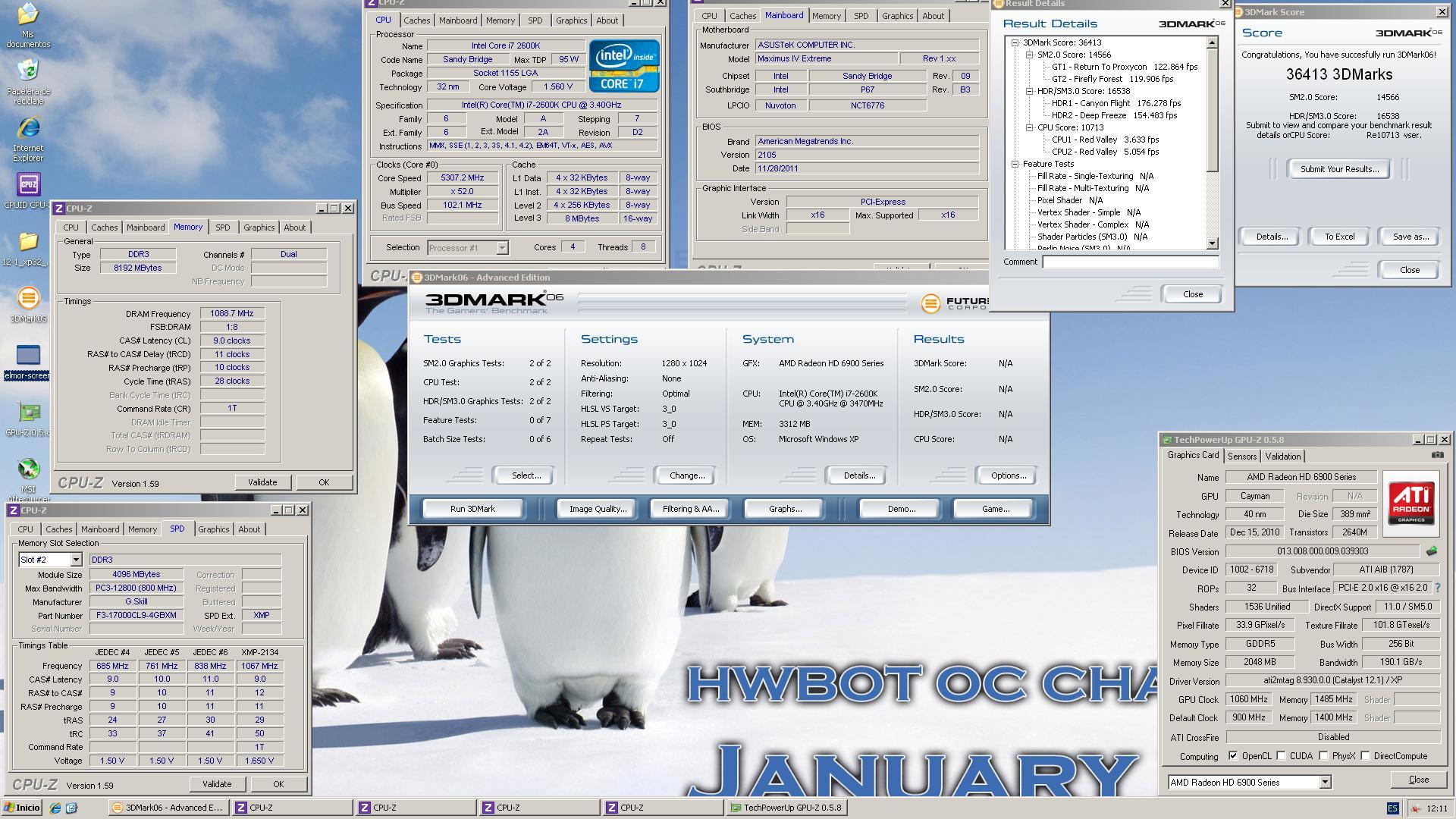The width and height of the screenshot is (1456, 819).
Task: Open SPD tab in top CPU-Z CPU window
Action: pyautogui.click(x=535, y=20)
